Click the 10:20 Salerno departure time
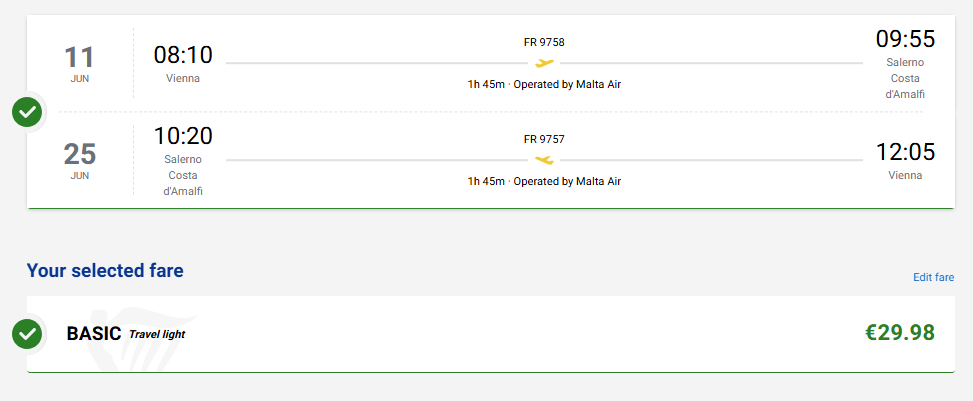Image resolution: width=973 pixels, height=401 pixels. [183, 135]
